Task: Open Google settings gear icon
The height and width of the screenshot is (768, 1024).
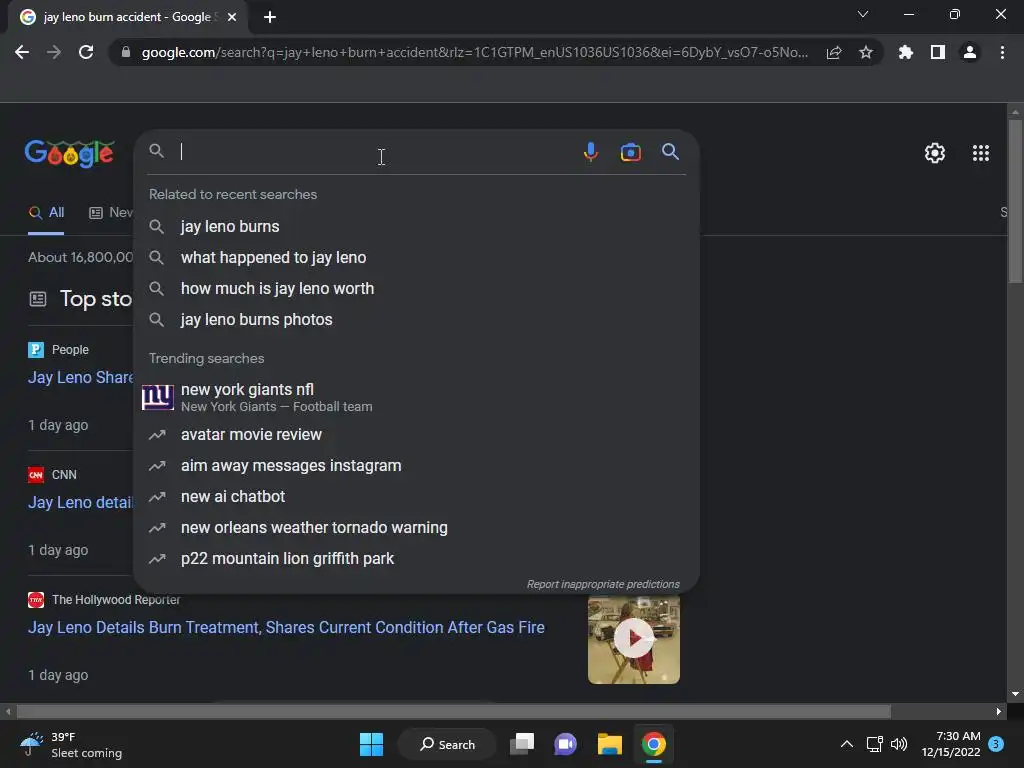Action: point(935,153)
